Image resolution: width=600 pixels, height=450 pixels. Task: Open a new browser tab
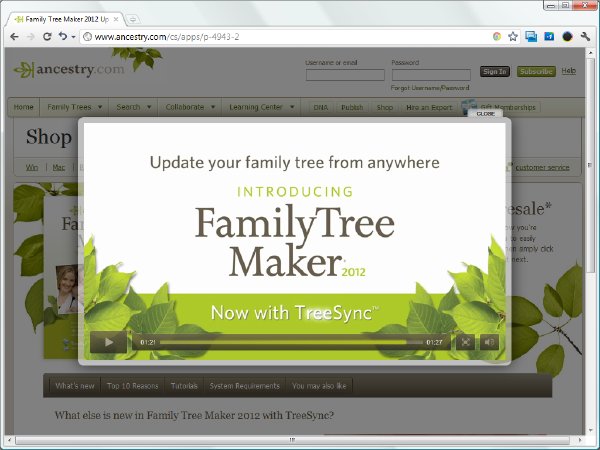pos(132,19)
